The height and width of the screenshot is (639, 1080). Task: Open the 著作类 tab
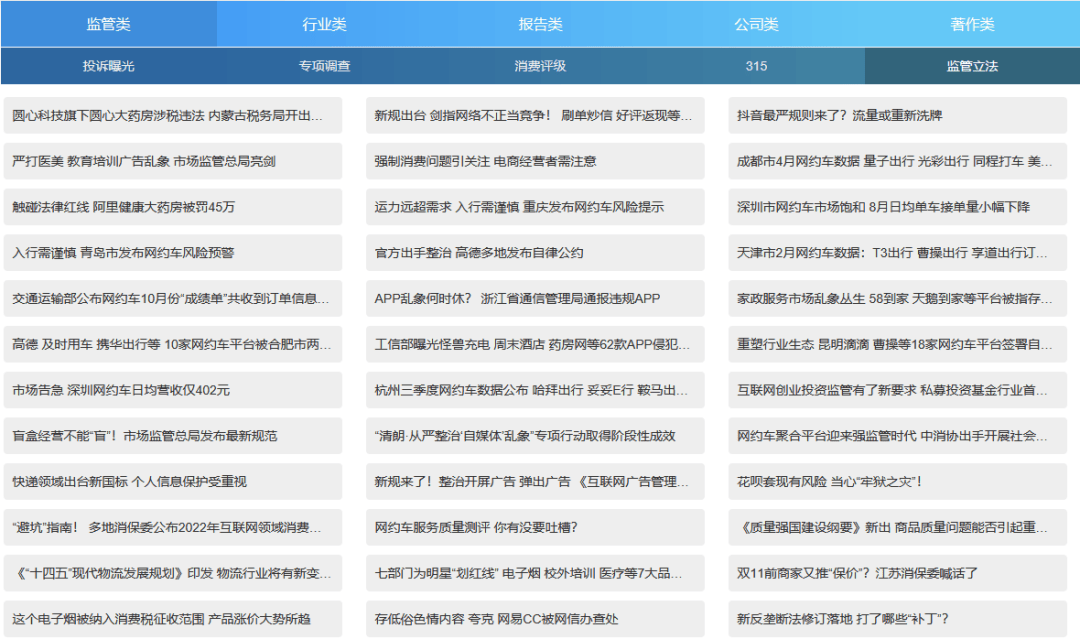pos(972,24)
